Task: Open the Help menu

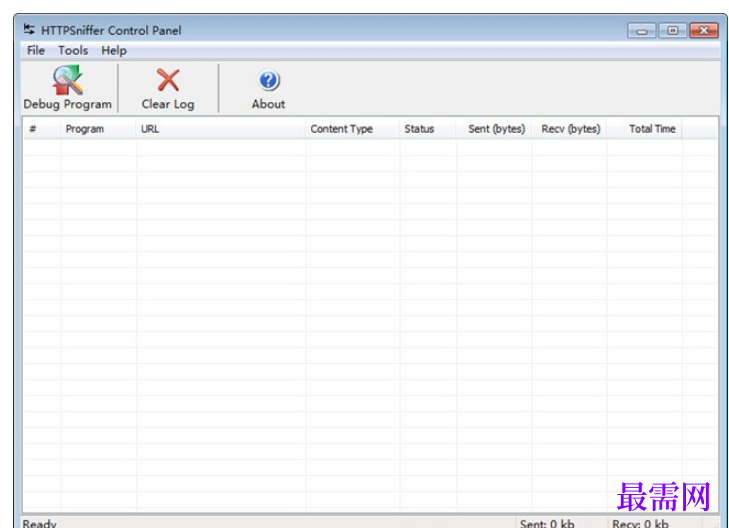Action: [114, 50]
